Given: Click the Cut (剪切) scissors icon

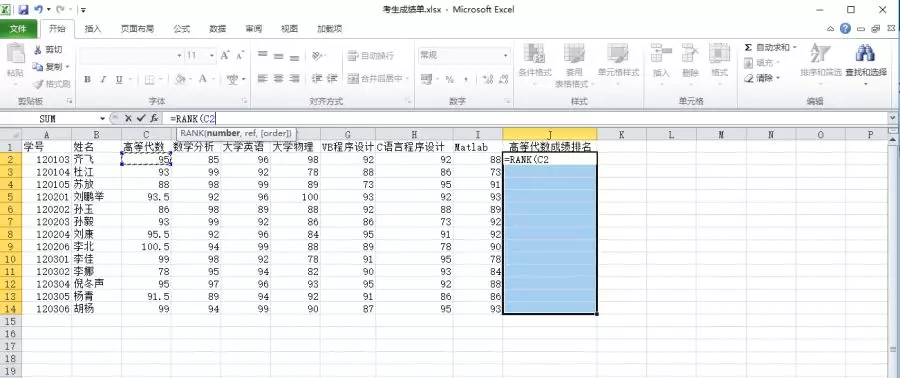Looking at the screenshot, I should click(x=38, y=50).
